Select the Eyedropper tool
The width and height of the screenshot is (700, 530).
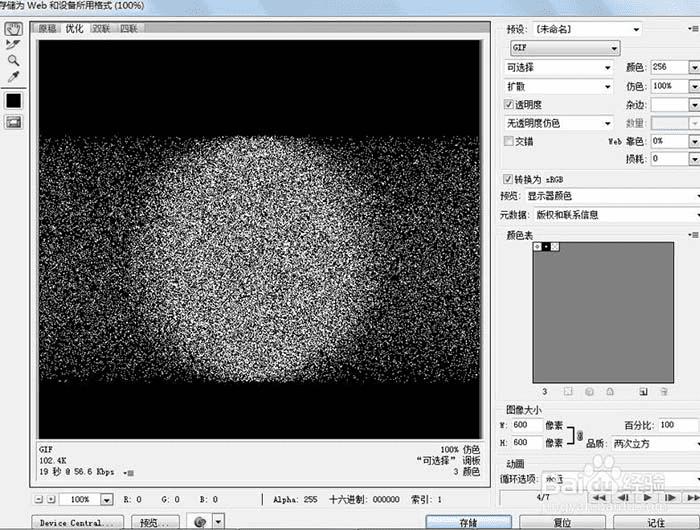pyautogui.click(x=13, y=77)
